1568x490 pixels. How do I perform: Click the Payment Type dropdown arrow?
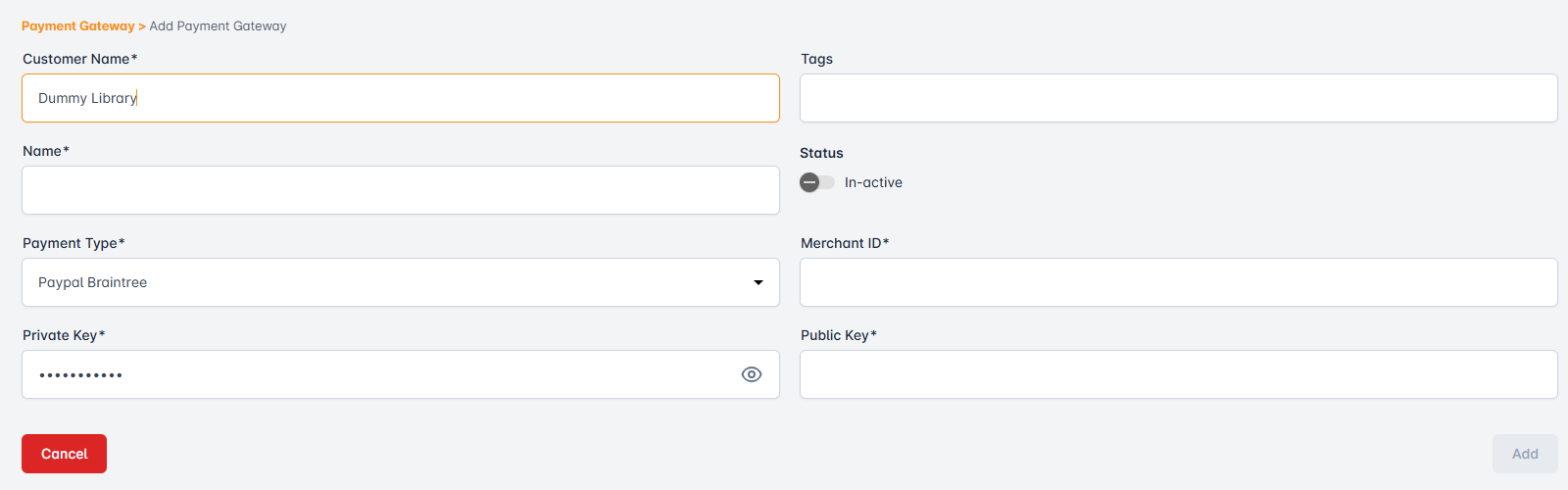pyautogui.click(x=758, y=282)
